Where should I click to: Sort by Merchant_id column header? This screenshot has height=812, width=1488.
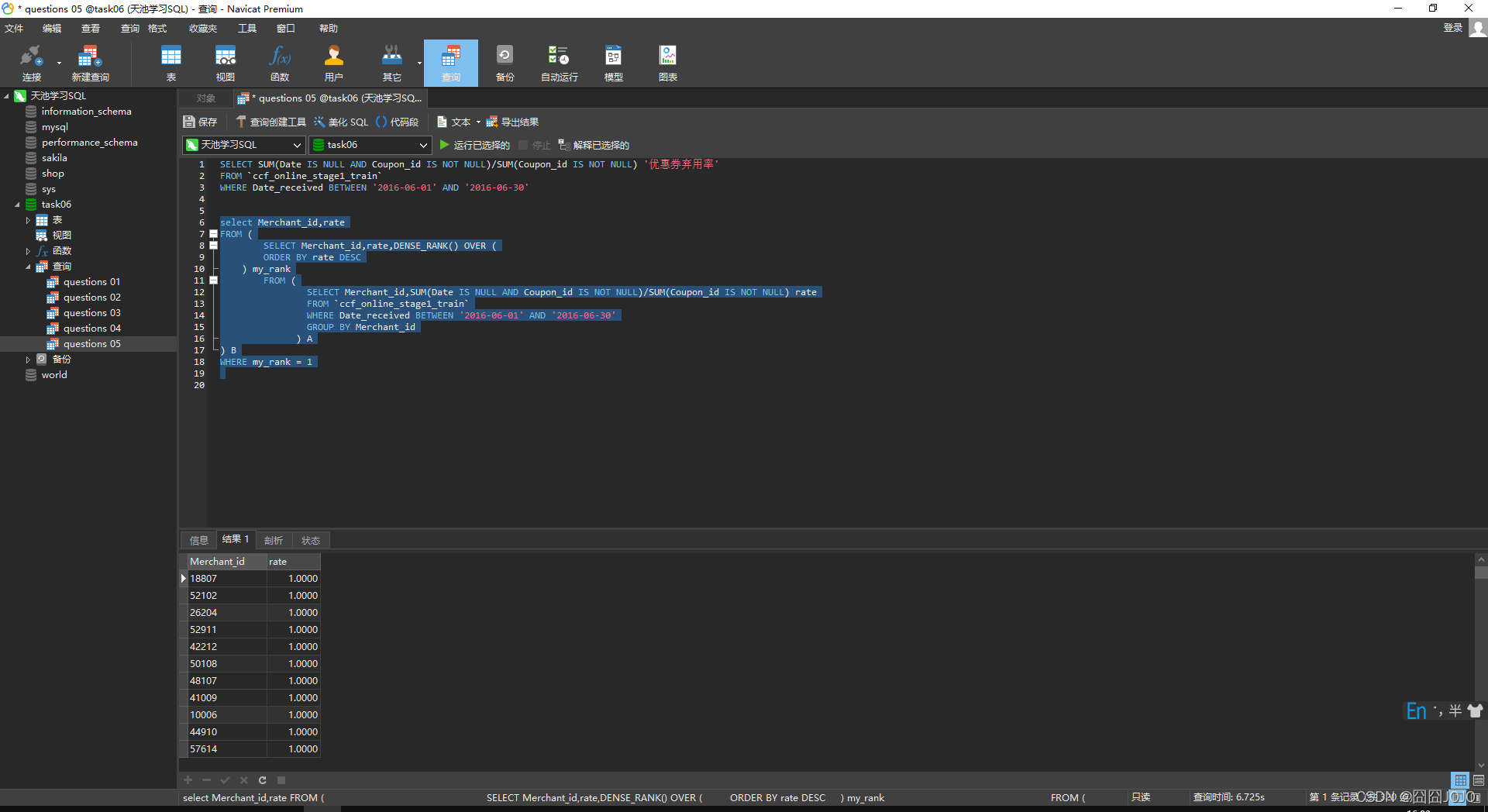227,562
